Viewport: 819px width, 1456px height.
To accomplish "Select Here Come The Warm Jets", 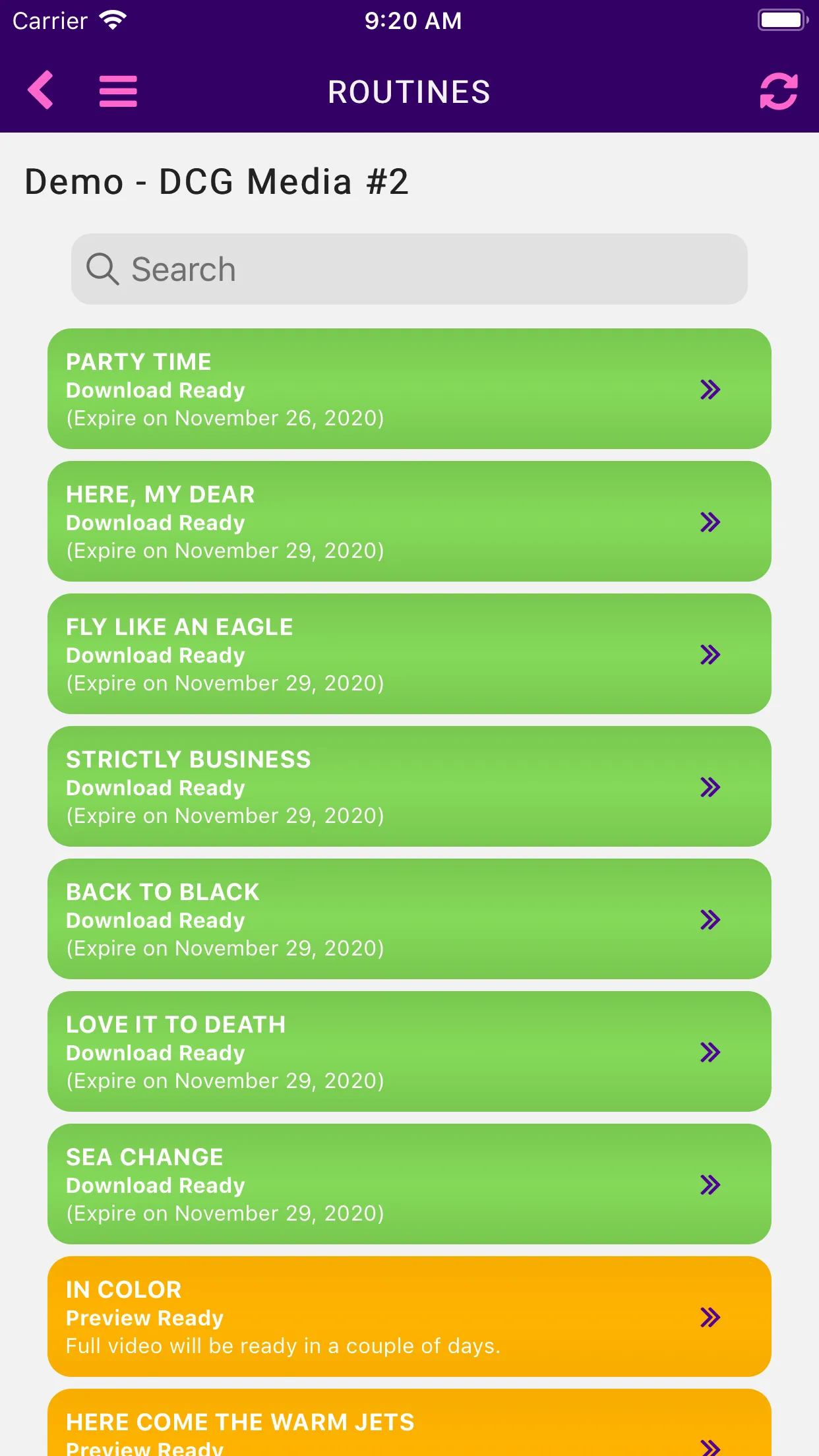I will coord(409,1423).
